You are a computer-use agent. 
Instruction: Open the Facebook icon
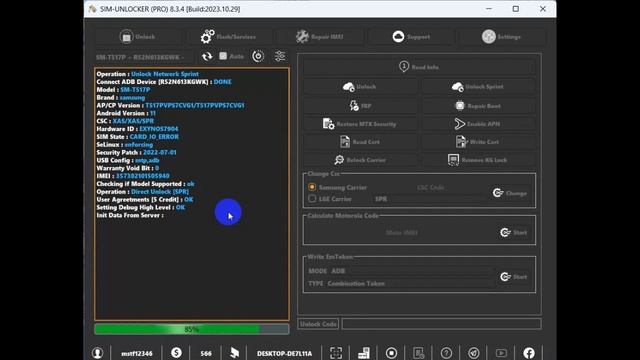tap(529, 353)
